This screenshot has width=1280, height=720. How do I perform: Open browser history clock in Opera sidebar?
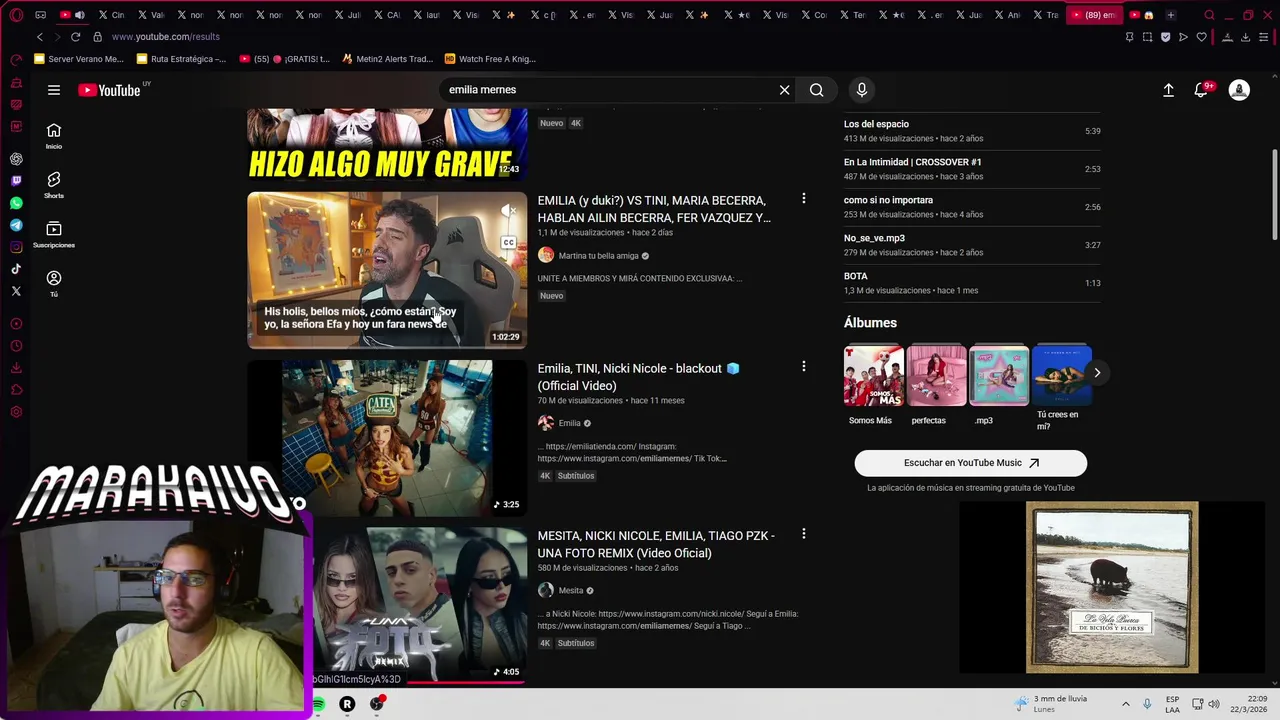point(16,346)
